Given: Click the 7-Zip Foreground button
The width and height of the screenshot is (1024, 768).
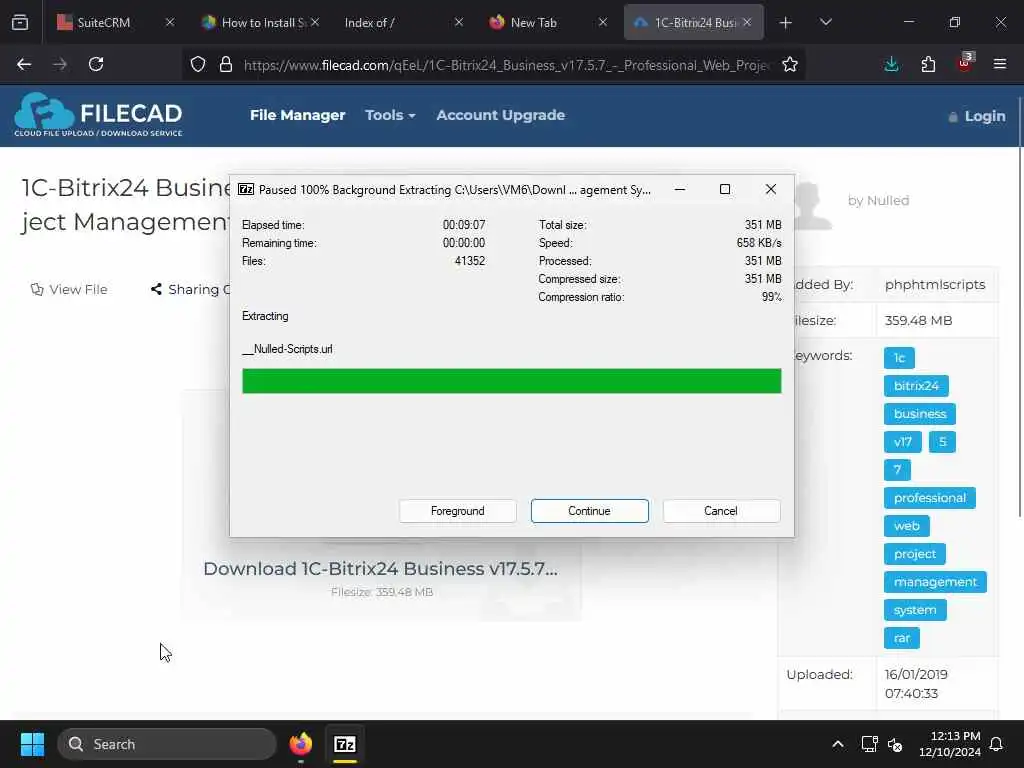Looking at the screenshot, I should point(458,511).
